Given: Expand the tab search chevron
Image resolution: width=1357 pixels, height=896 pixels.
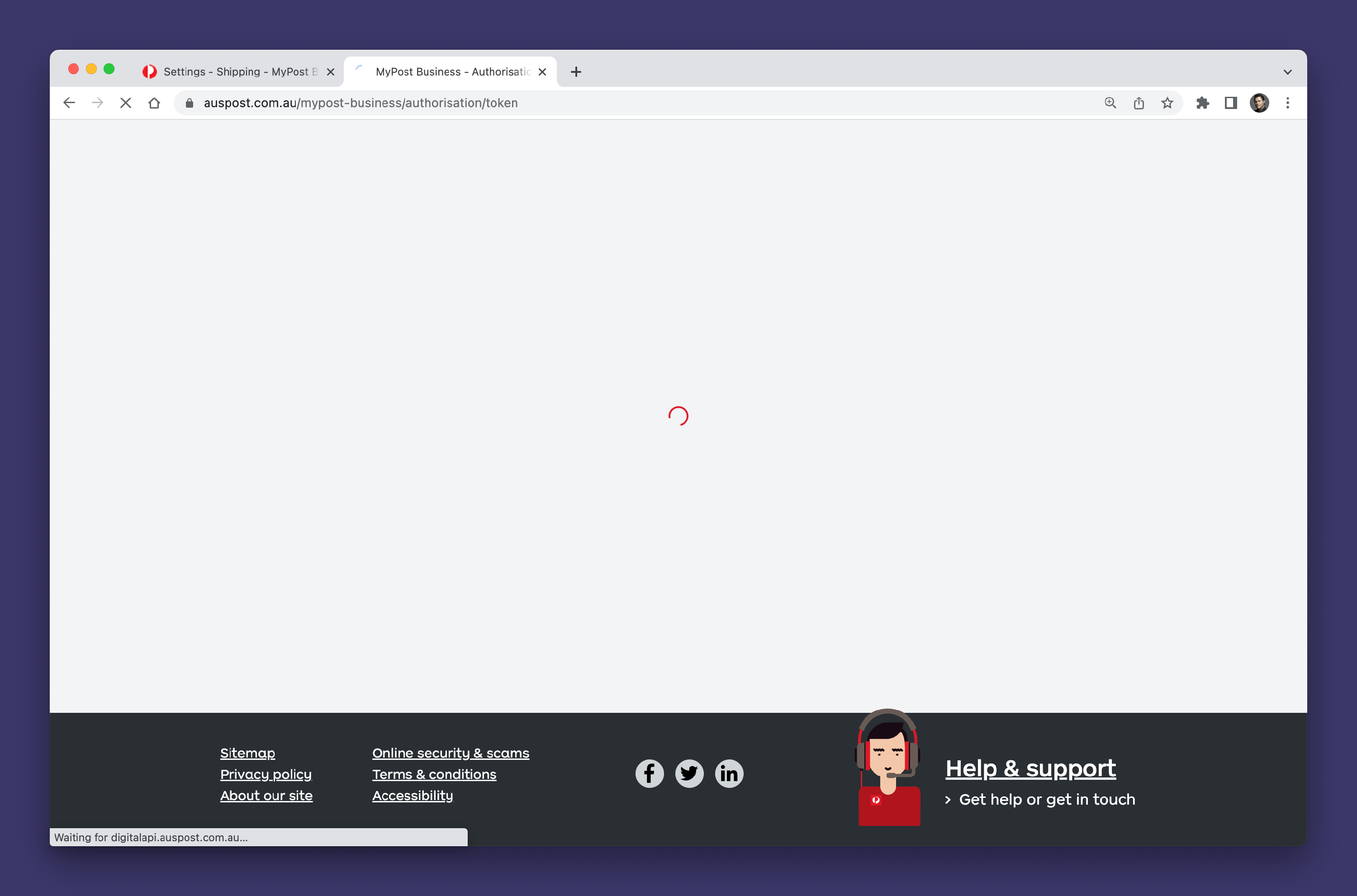Looking at the screenshot, I should pos(1287,72).
